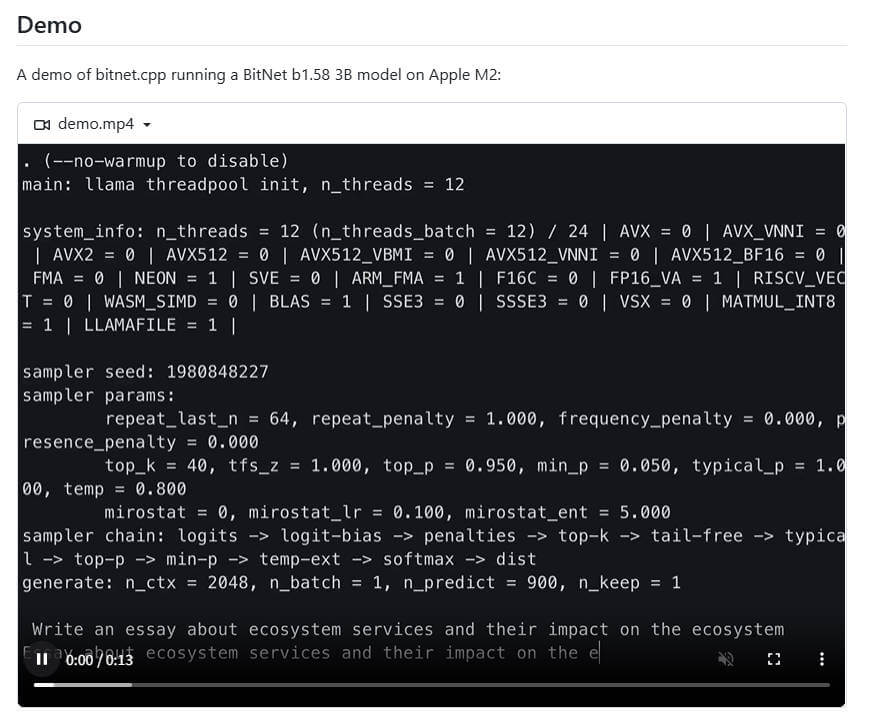Click the buffered end of the progress bar
873x719 pixels.
pos(131,685)
